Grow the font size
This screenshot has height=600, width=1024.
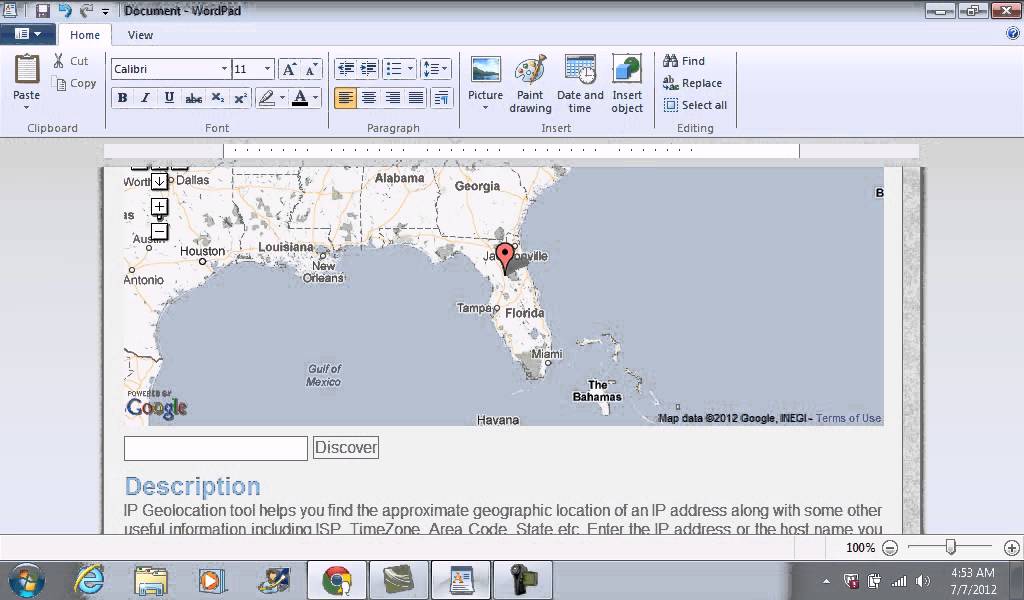tap(289, 69)
